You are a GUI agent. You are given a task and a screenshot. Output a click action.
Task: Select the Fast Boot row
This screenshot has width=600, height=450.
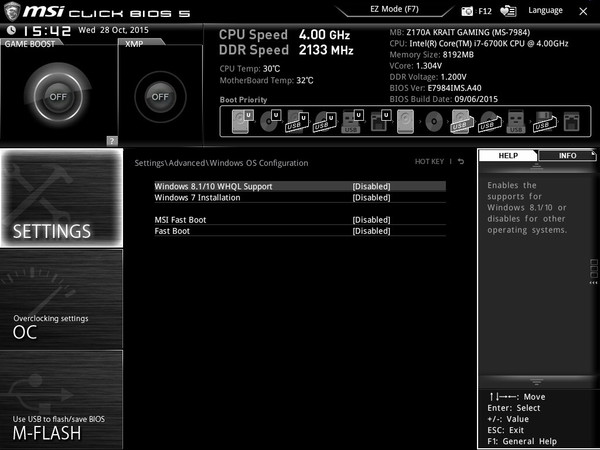(300, 231)
